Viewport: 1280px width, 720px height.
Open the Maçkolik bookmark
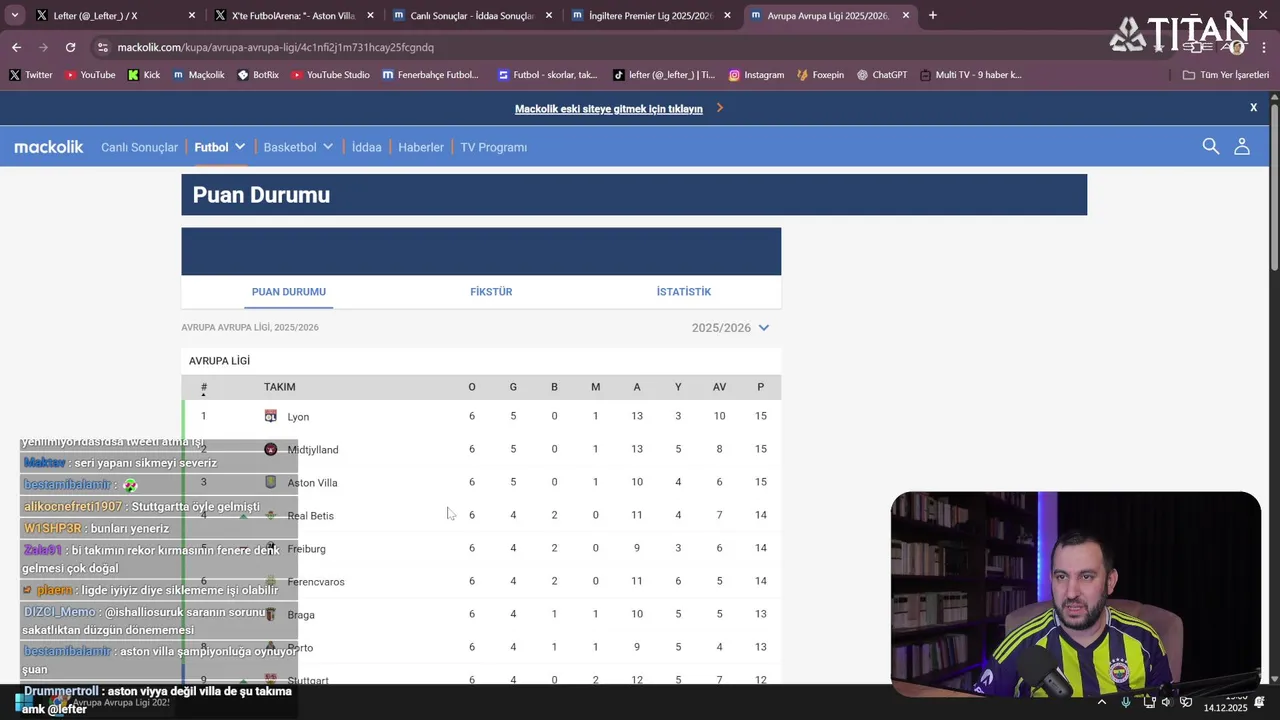coord(198,75)
